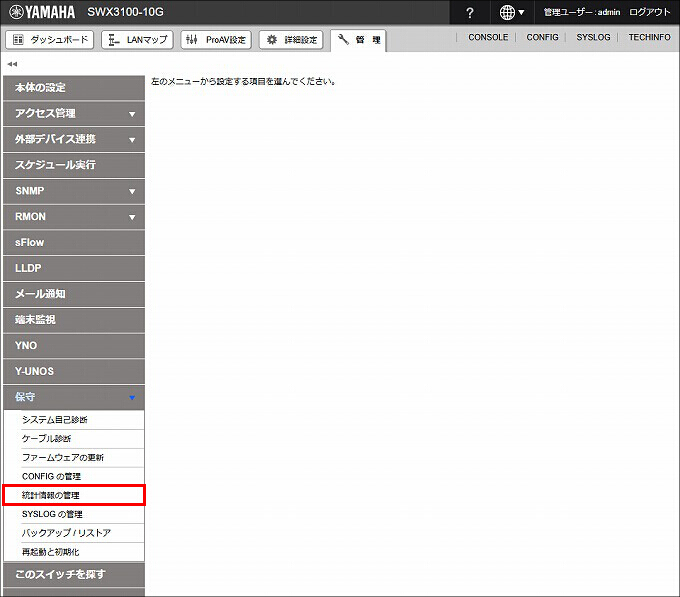
Task: Expand the SNMP menu
Action: point(73,191)
